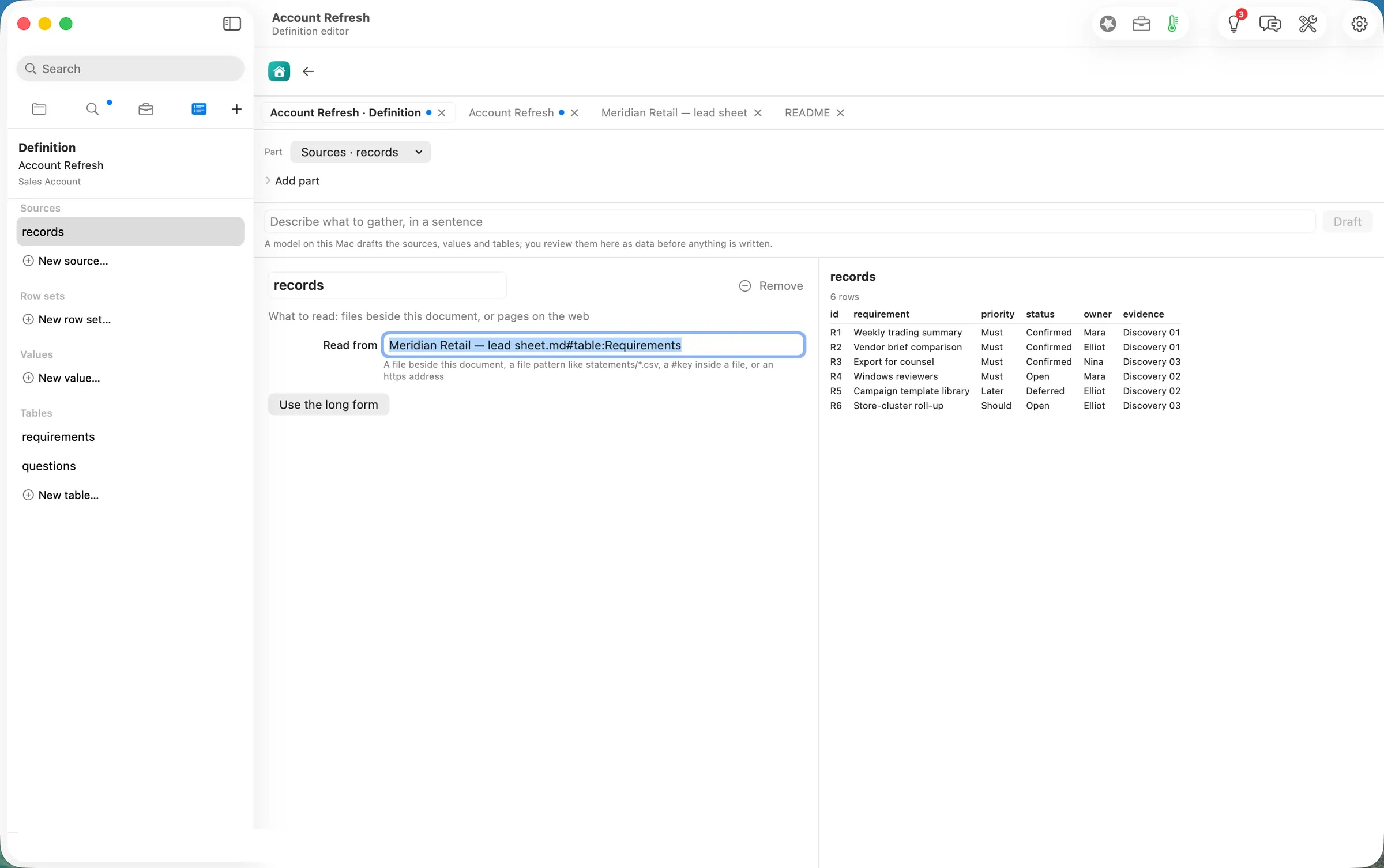Go to the green home icon
Image resolution: width=1384 pixels, height=868 pixels.
(x=279, y=71)
